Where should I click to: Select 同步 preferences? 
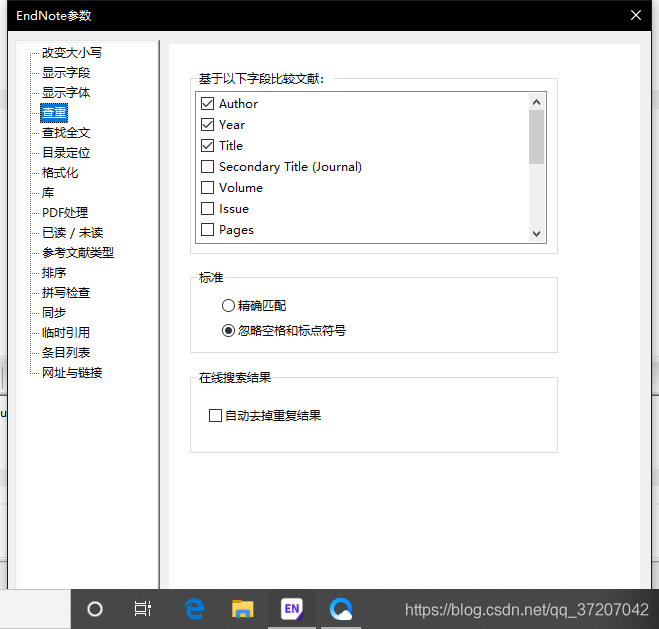(x=54, y=313)
